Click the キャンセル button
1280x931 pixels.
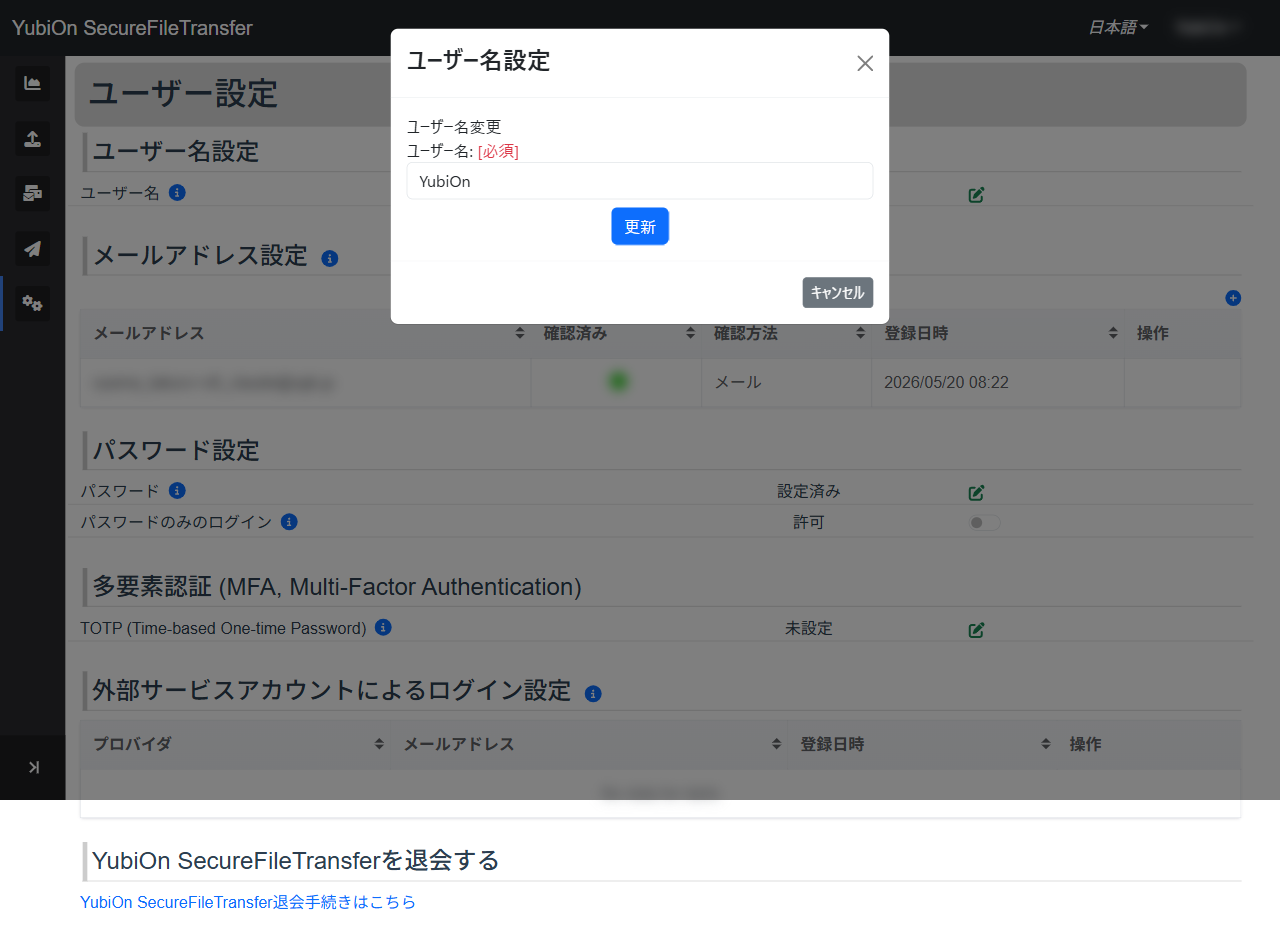[x=838, y=292]
